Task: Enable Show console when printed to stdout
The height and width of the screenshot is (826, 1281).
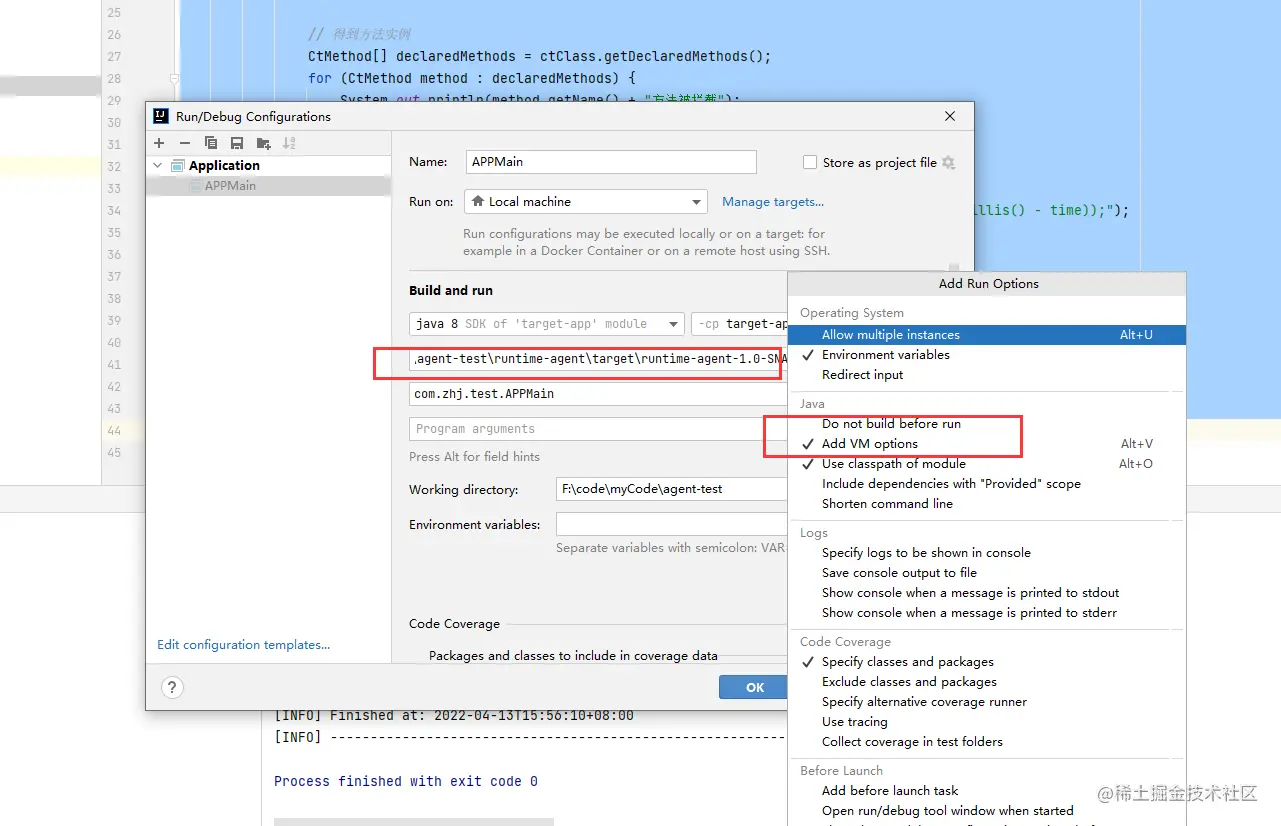Action: click(x=987, y=593)
